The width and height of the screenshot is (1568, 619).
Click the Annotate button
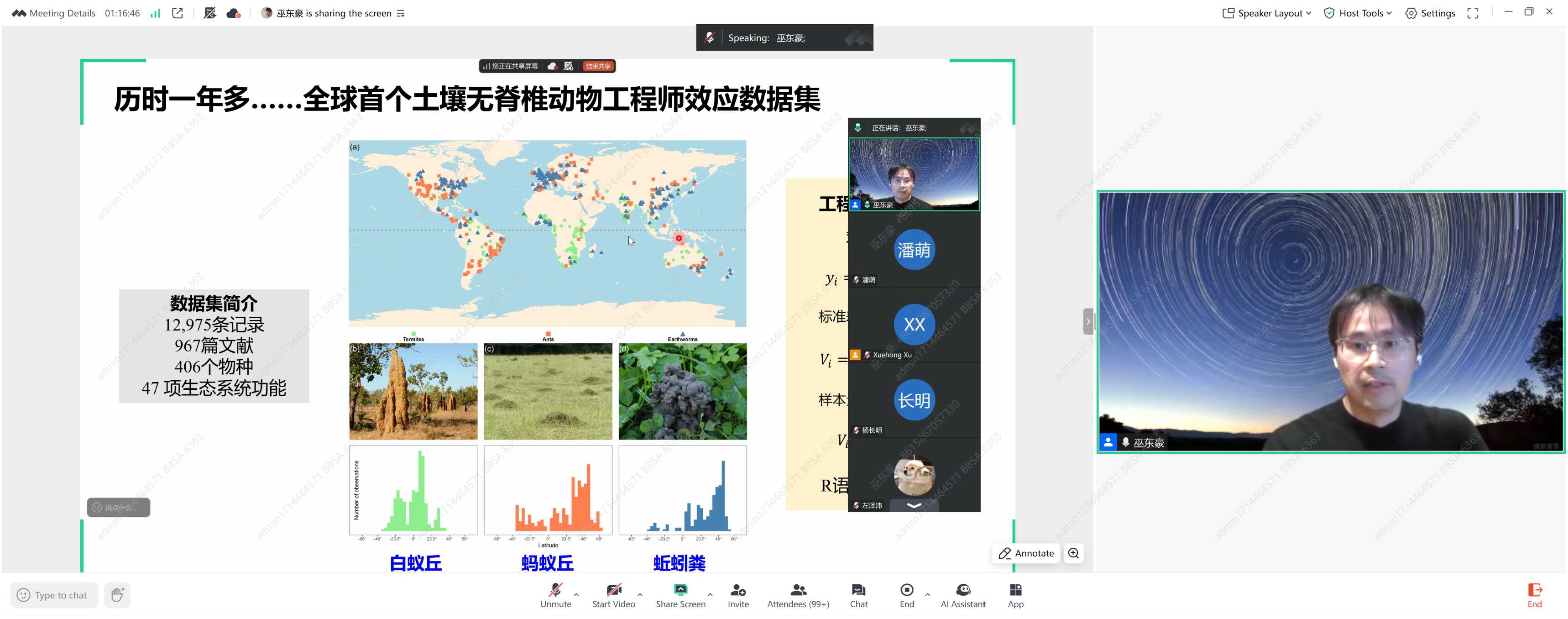[1026, 553]
